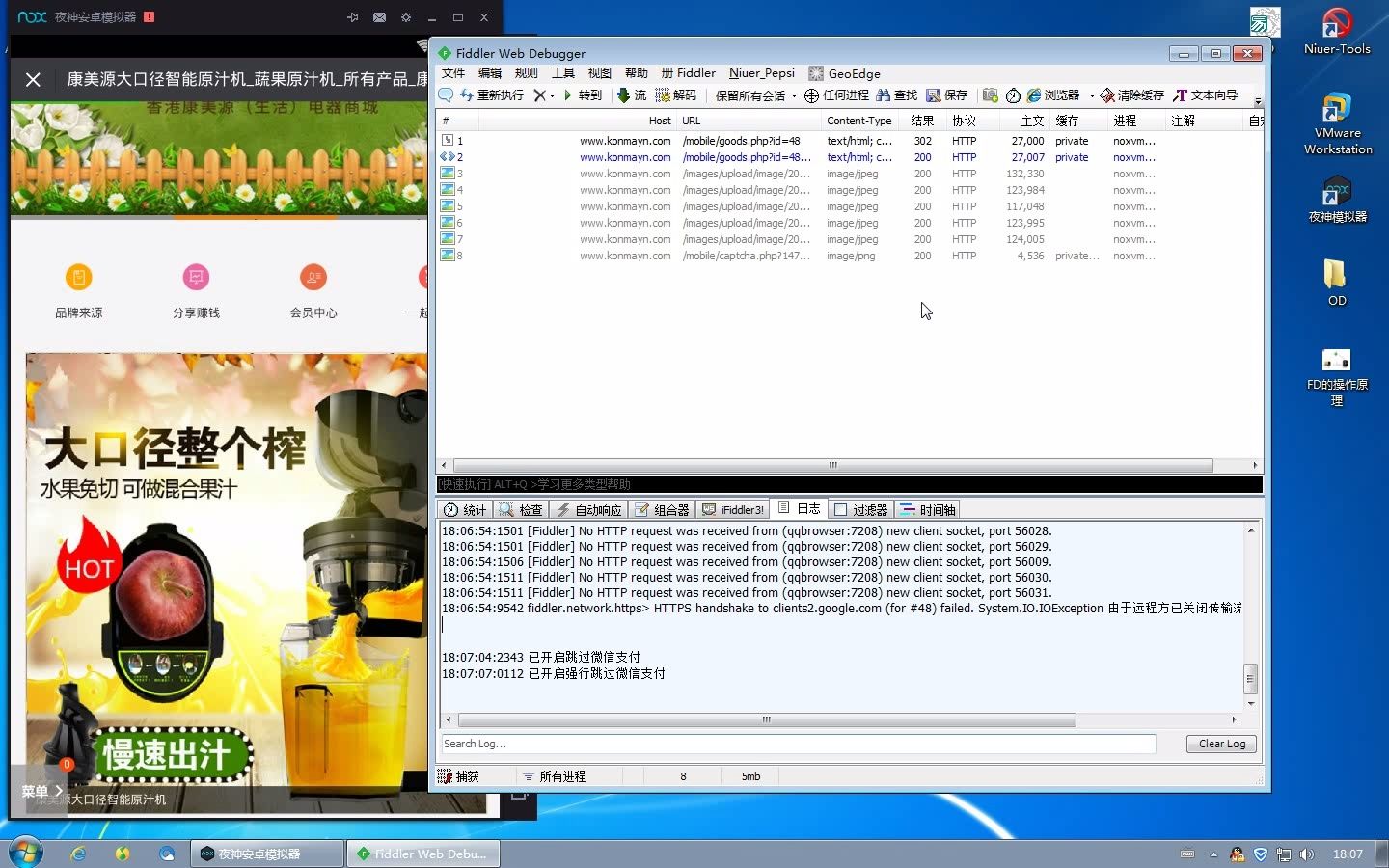Click 文本向导 (TextWizard) button
This screenshot has height=868, width=1389.
(1205, 95)
